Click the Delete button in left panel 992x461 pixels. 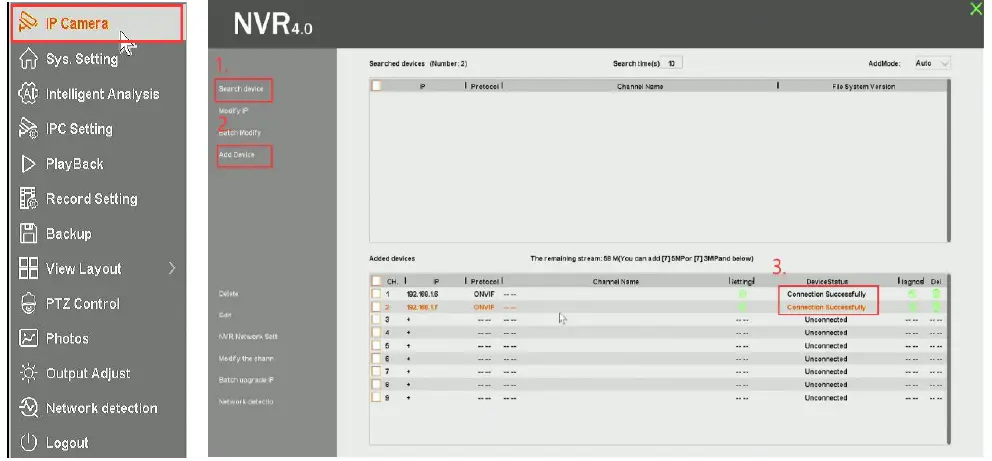[228, 294]
